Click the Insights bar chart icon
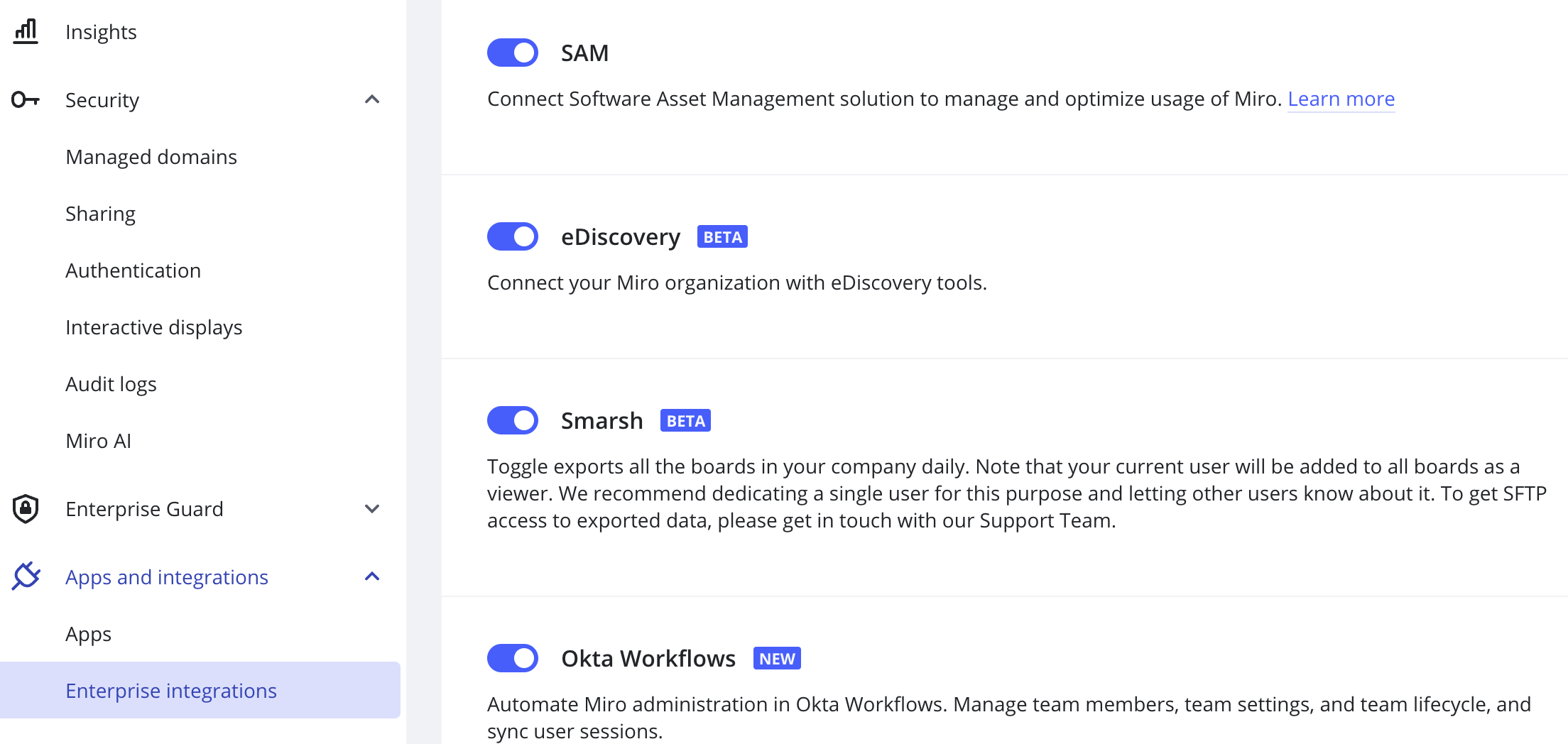Viewport: 1568px width, 744px height. pos(26,31)
